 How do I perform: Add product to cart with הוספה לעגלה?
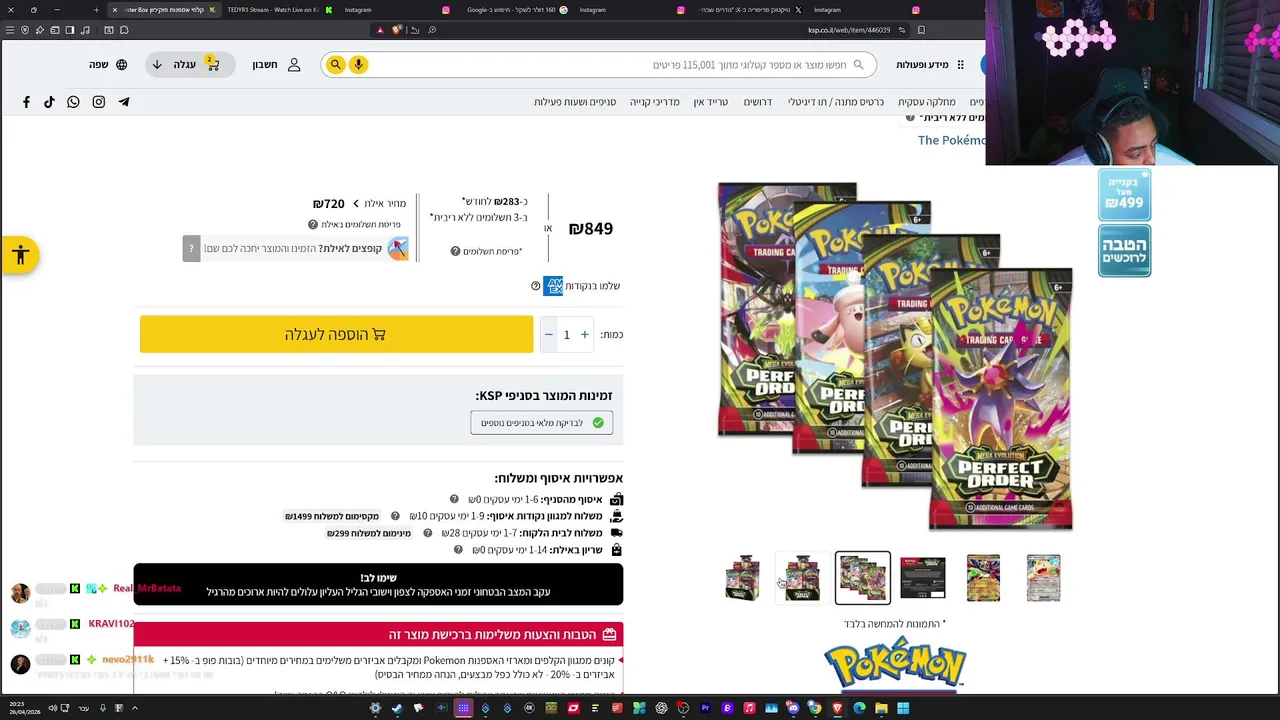[336, 335]
